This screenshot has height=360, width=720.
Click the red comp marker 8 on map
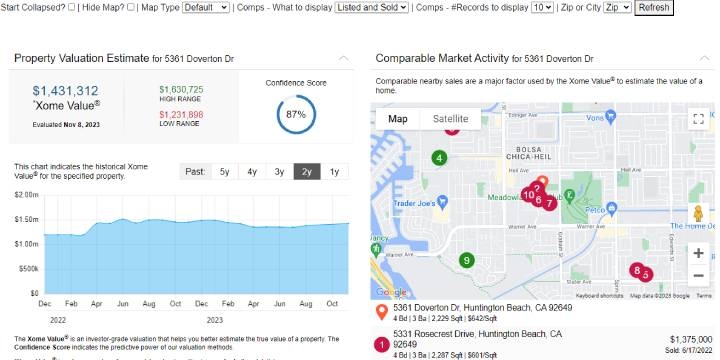[x=636, y=270]
